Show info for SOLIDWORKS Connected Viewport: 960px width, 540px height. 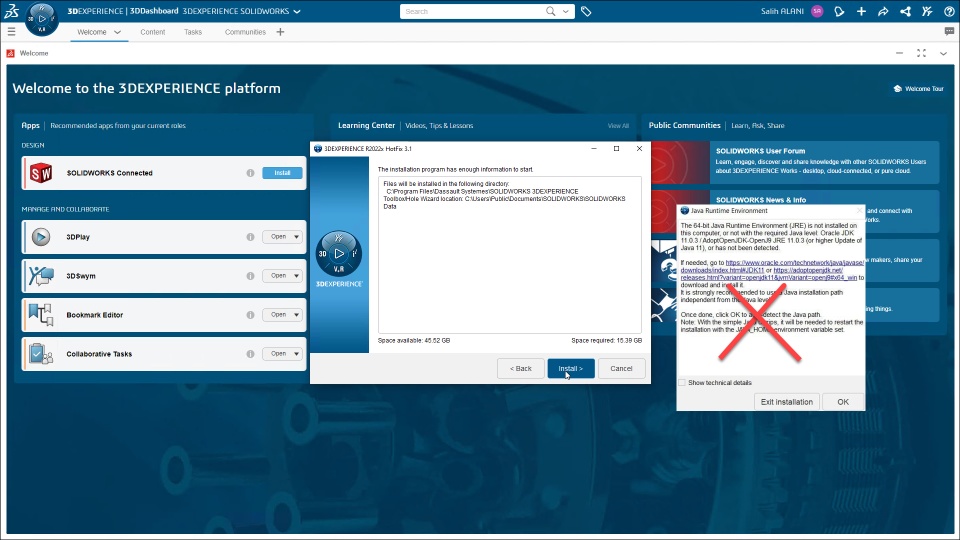250,173
